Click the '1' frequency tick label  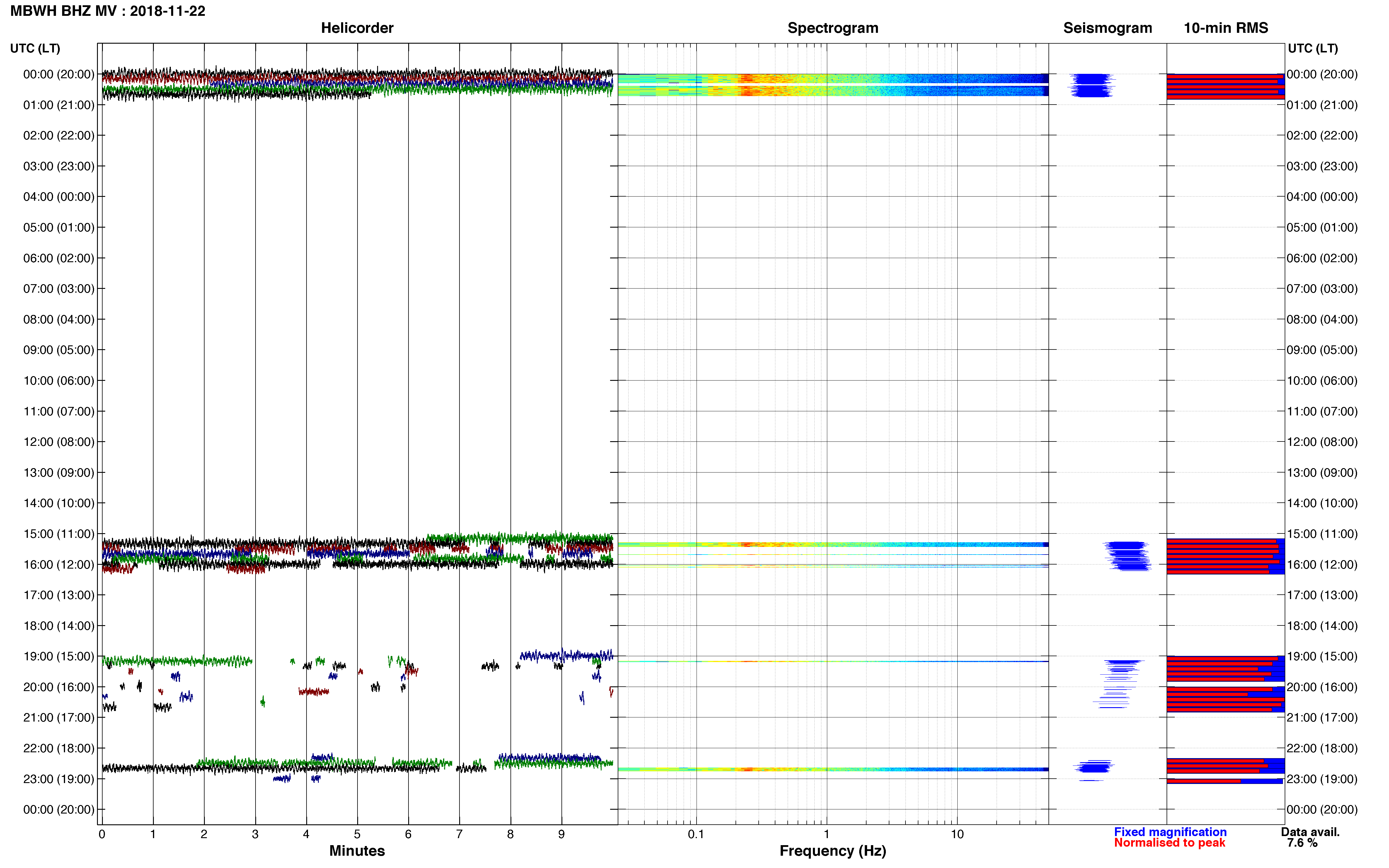click(x=826, y=834)
